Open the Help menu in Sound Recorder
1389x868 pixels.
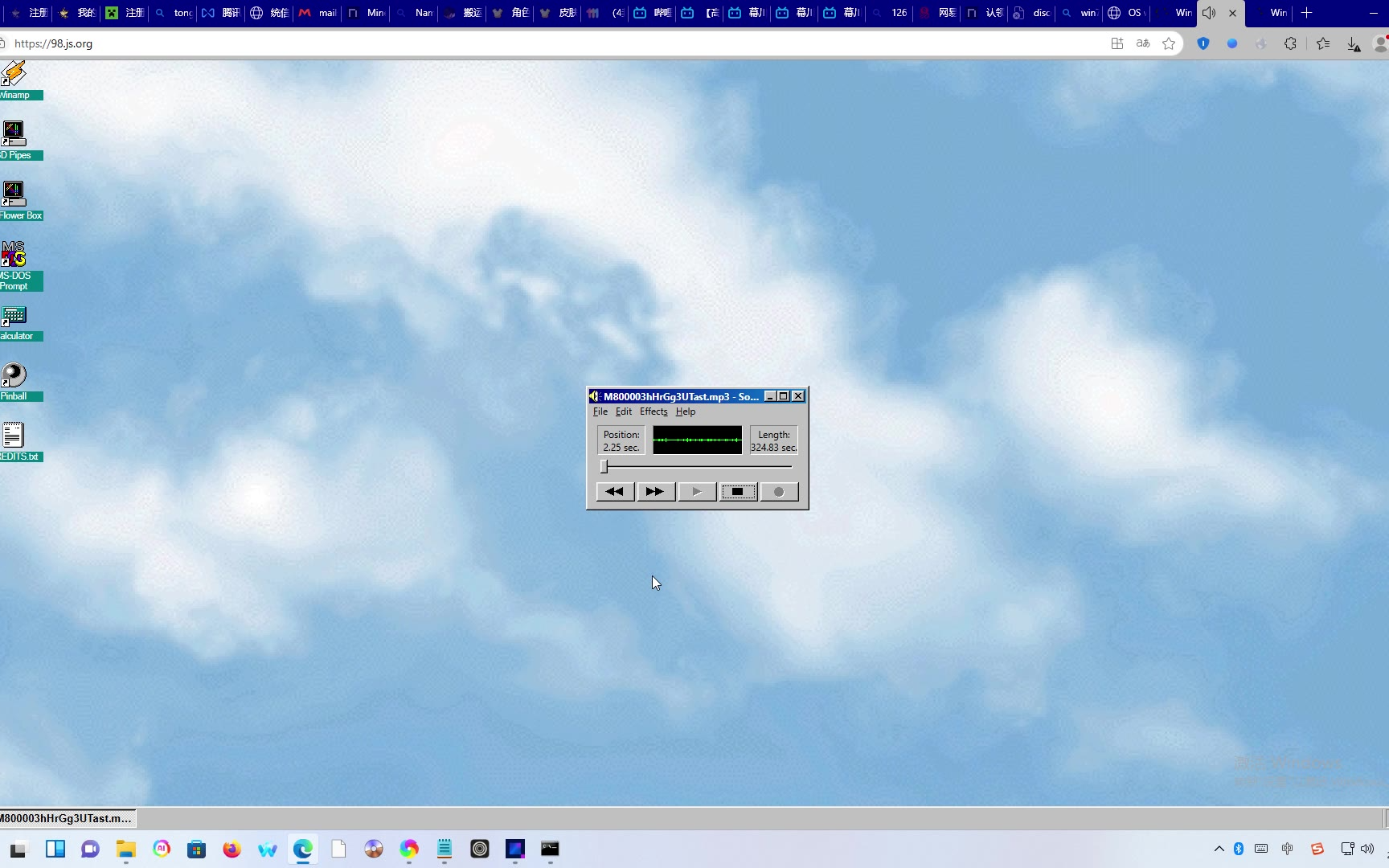pos(685,411)
